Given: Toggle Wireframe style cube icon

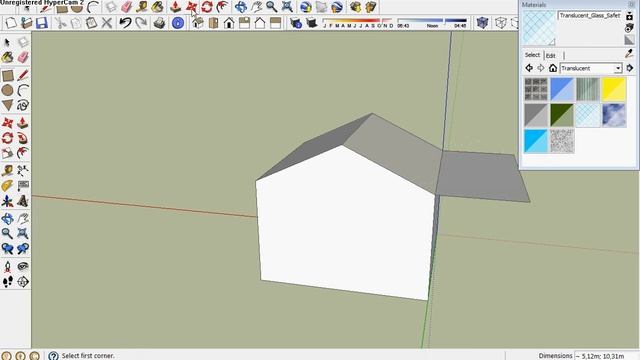Looking at the screenshot, I should coord(500,23).
